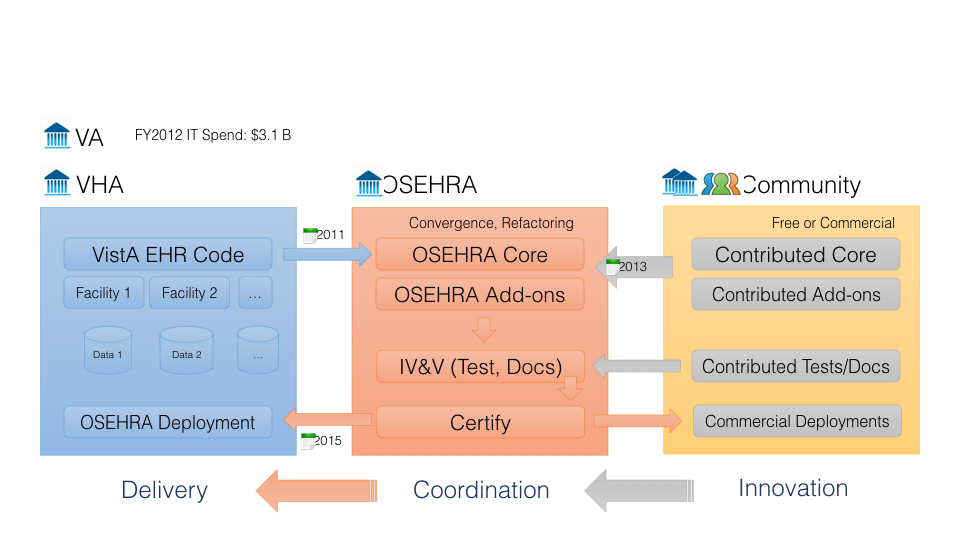Click the down arrow above Certify

coord(570,389)
